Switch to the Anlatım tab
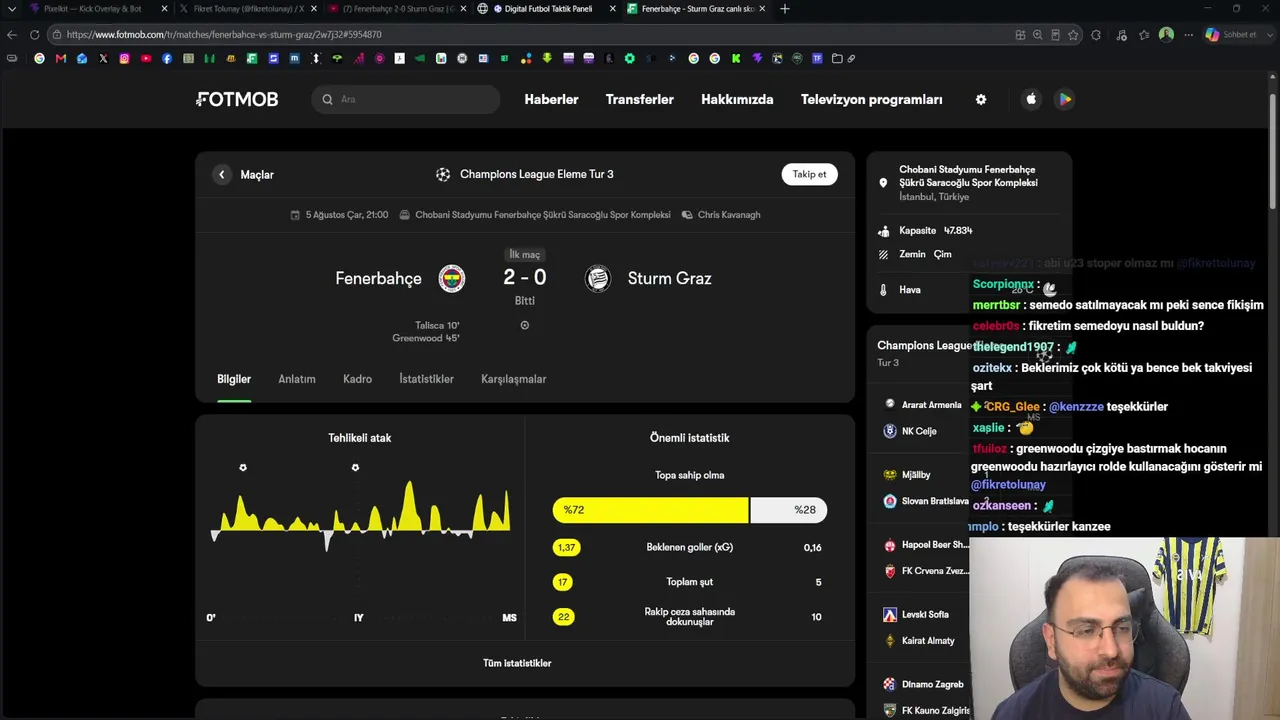Viewport: 1280px width, 720px height. (x=297, y=379)
